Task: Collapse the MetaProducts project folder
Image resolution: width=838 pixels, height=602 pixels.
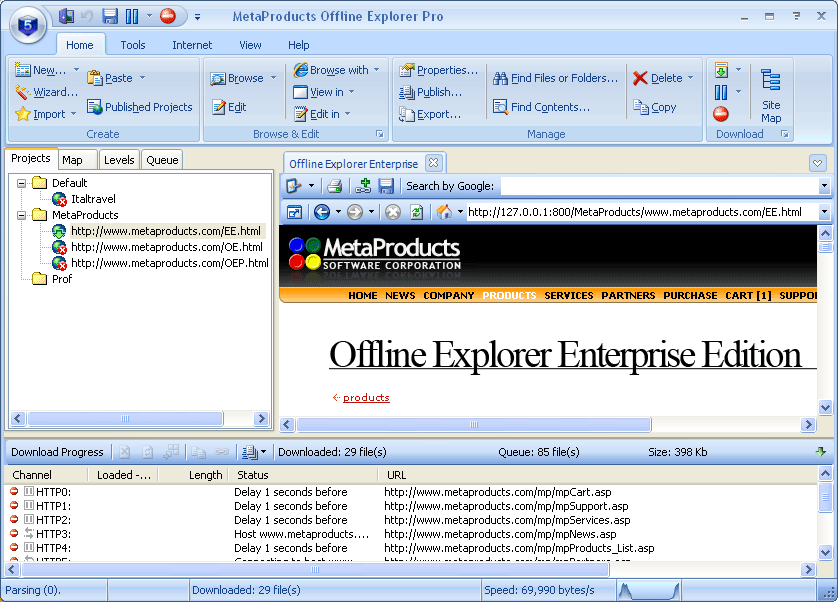Action: [21, 214]
